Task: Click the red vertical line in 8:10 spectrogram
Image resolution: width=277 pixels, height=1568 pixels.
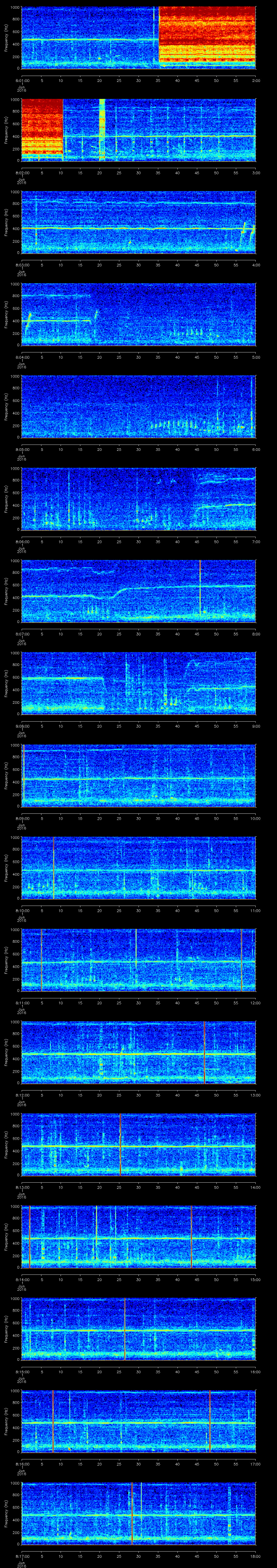Action: click(54, 868)
